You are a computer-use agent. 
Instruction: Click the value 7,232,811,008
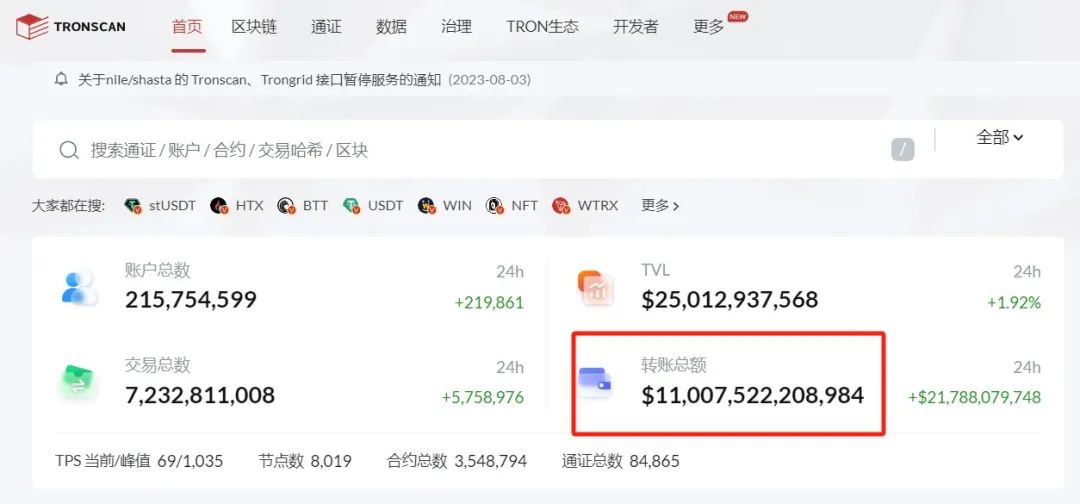pos(200,395)
